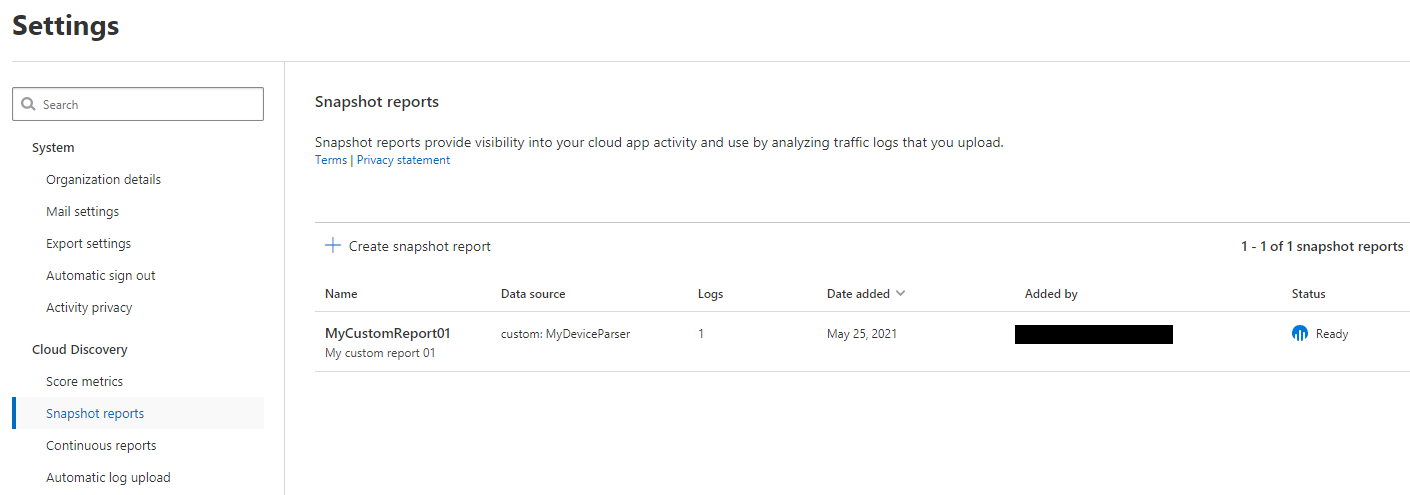Click the Ready status chart icon
Viewport: 1410px width, 495px height.
(x=1300, y=334)
